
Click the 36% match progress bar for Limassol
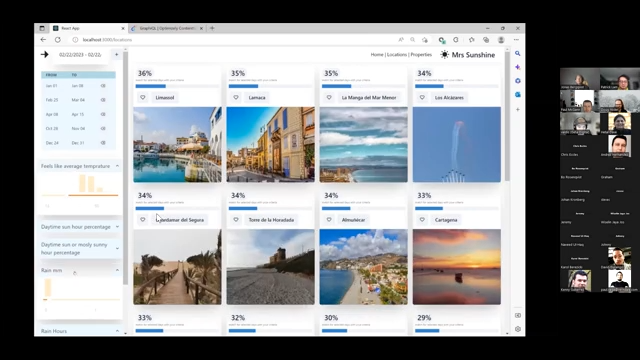177,86
